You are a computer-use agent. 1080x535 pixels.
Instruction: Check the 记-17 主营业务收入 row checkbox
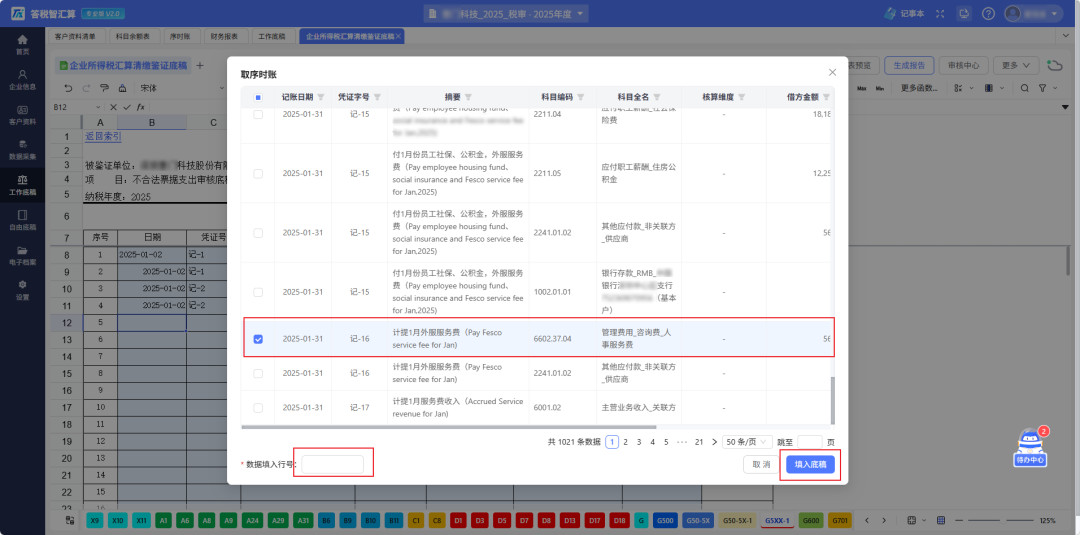258,408
